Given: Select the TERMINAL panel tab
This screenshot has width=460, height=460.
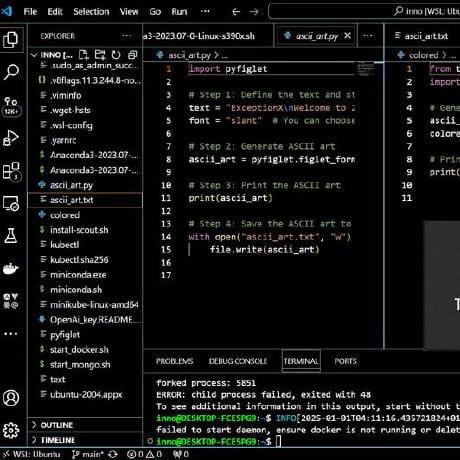Looking at the screenshot, I should 301,361.
